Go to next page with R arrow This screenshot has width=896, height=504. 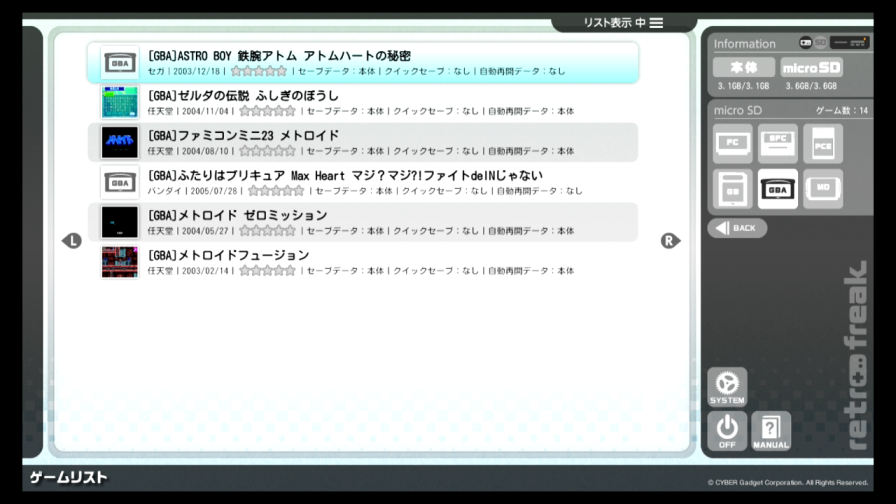(670, 241)
